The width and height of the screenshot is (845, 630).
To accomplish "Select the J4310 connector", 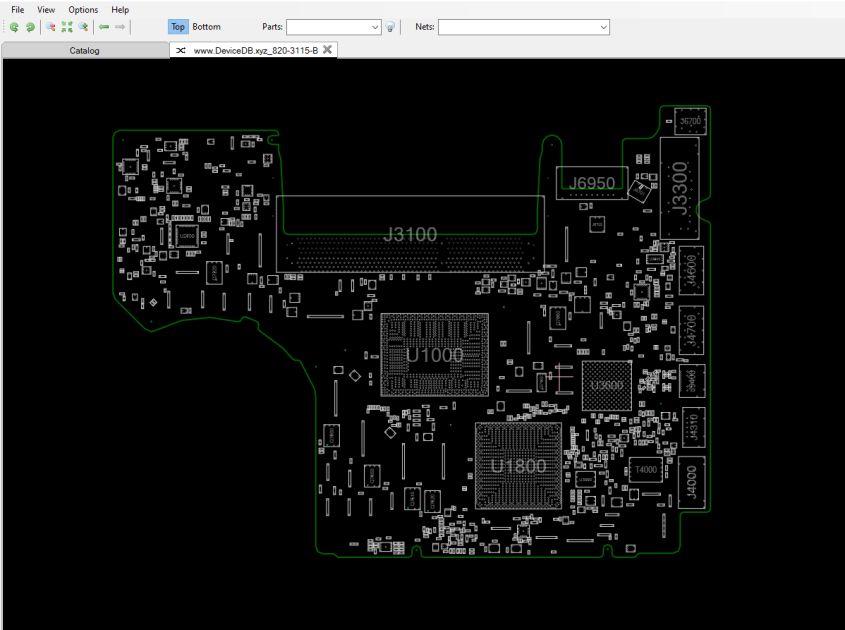I will 694,427.
